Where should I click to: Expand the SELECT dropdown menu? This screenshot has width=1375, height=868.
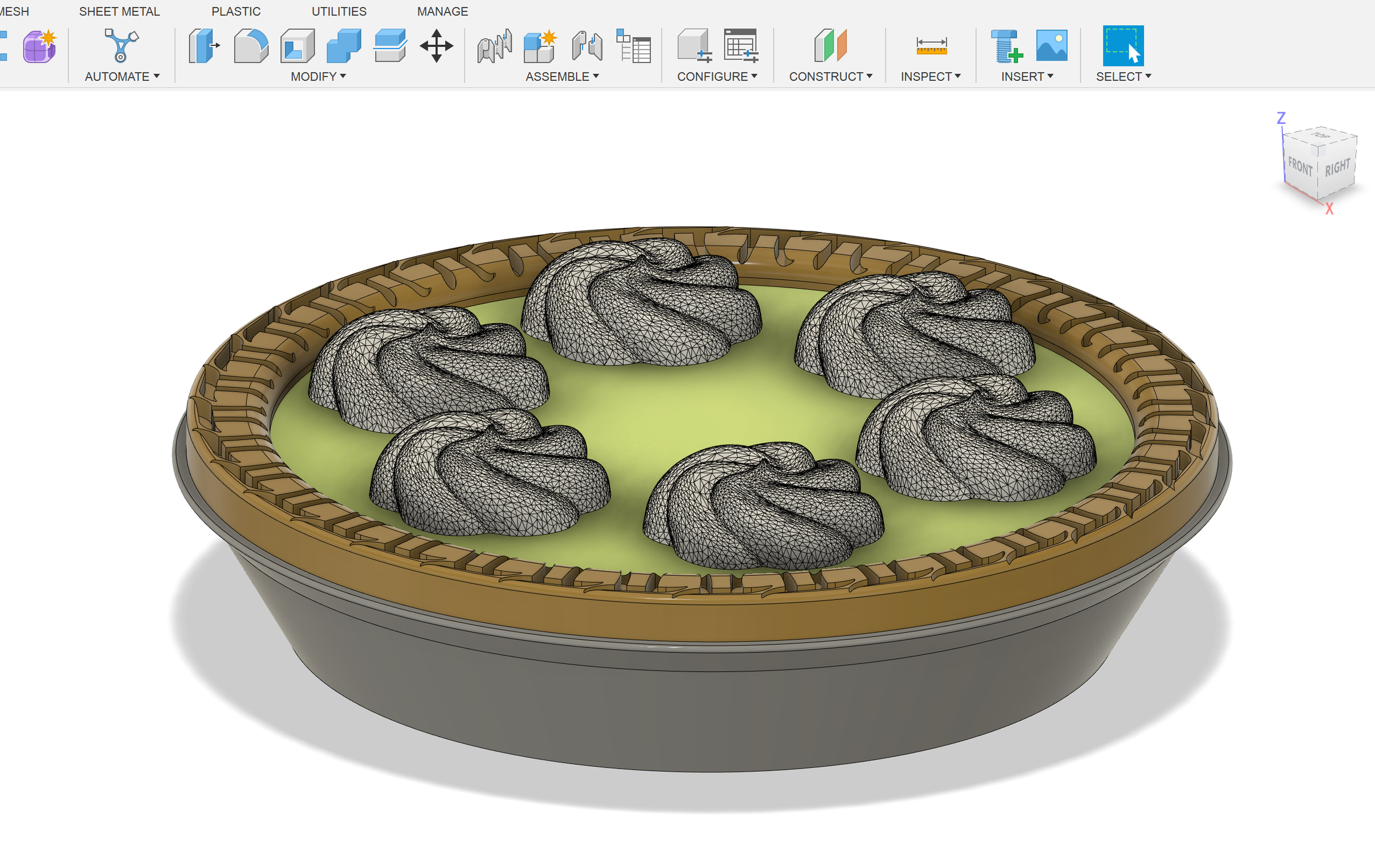(x=1122, y=76)
